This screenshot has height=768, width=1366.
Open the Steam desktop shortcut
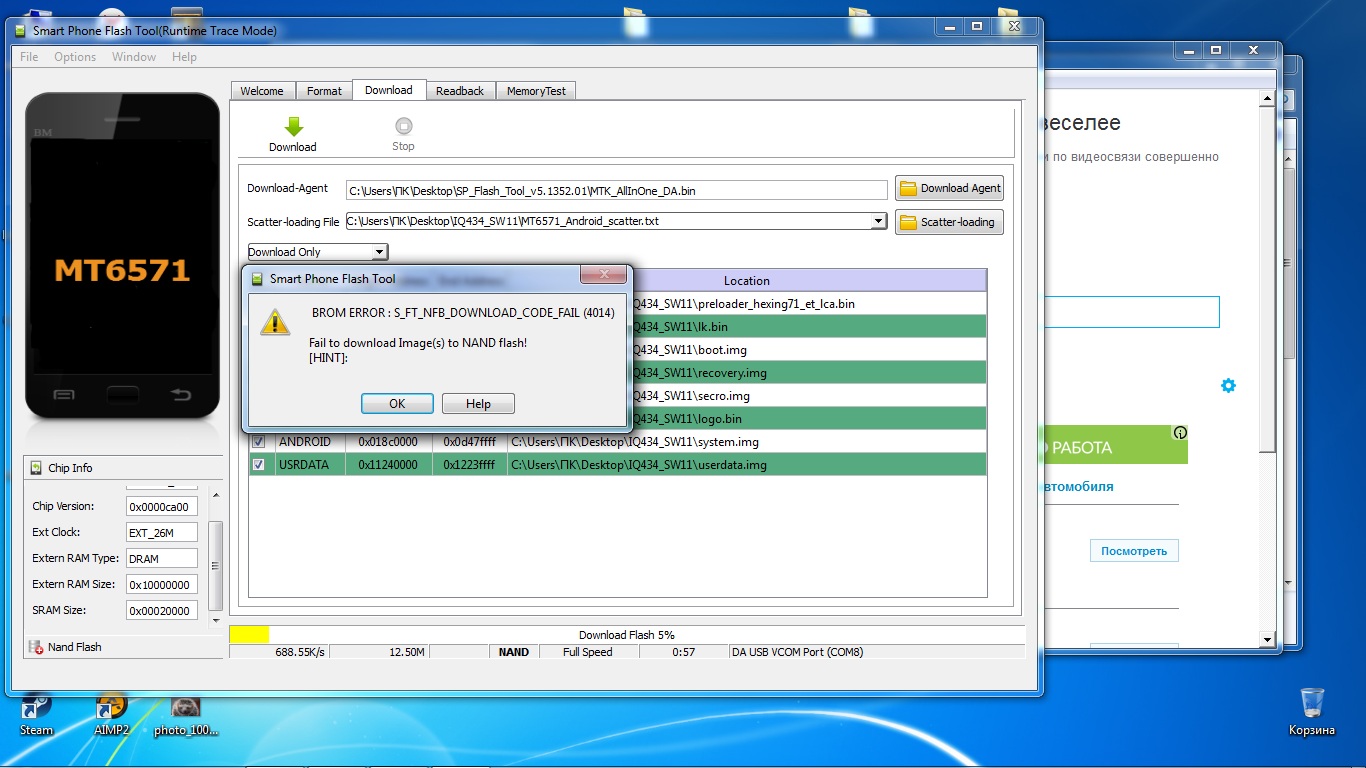[36, 706]
